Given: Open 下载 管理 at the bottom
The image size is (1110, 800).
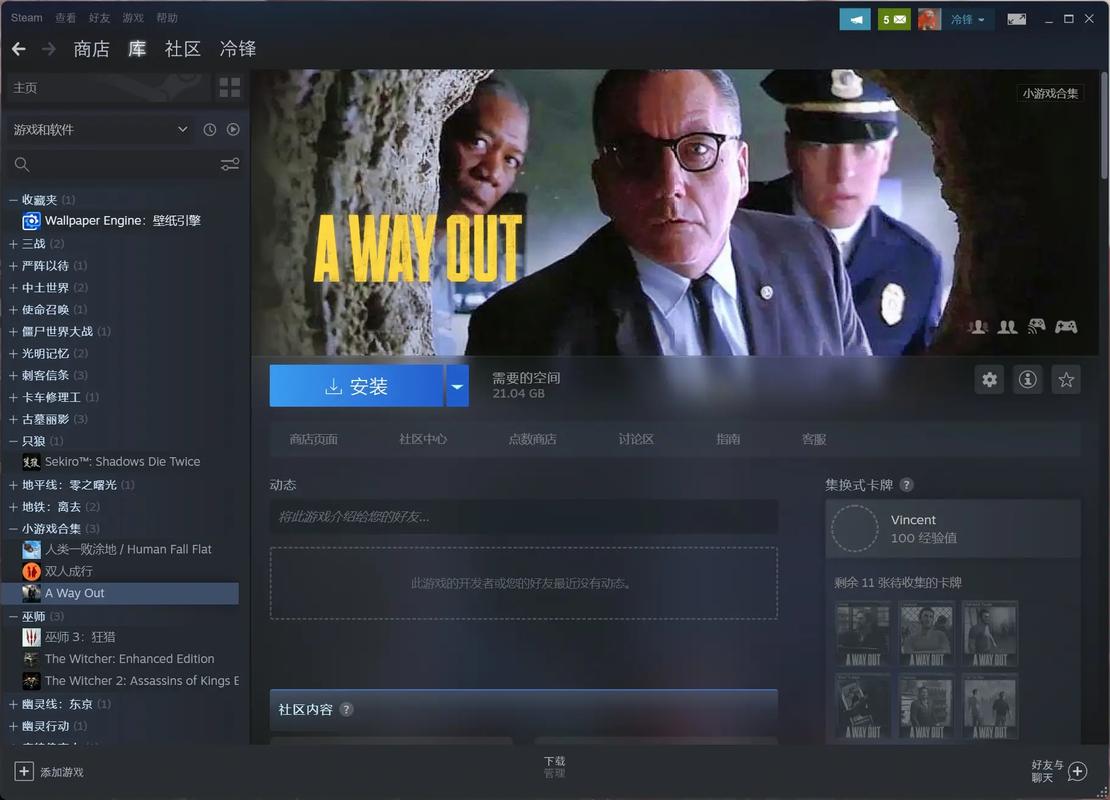Looking at the screenshot, I should coord(554,767).
